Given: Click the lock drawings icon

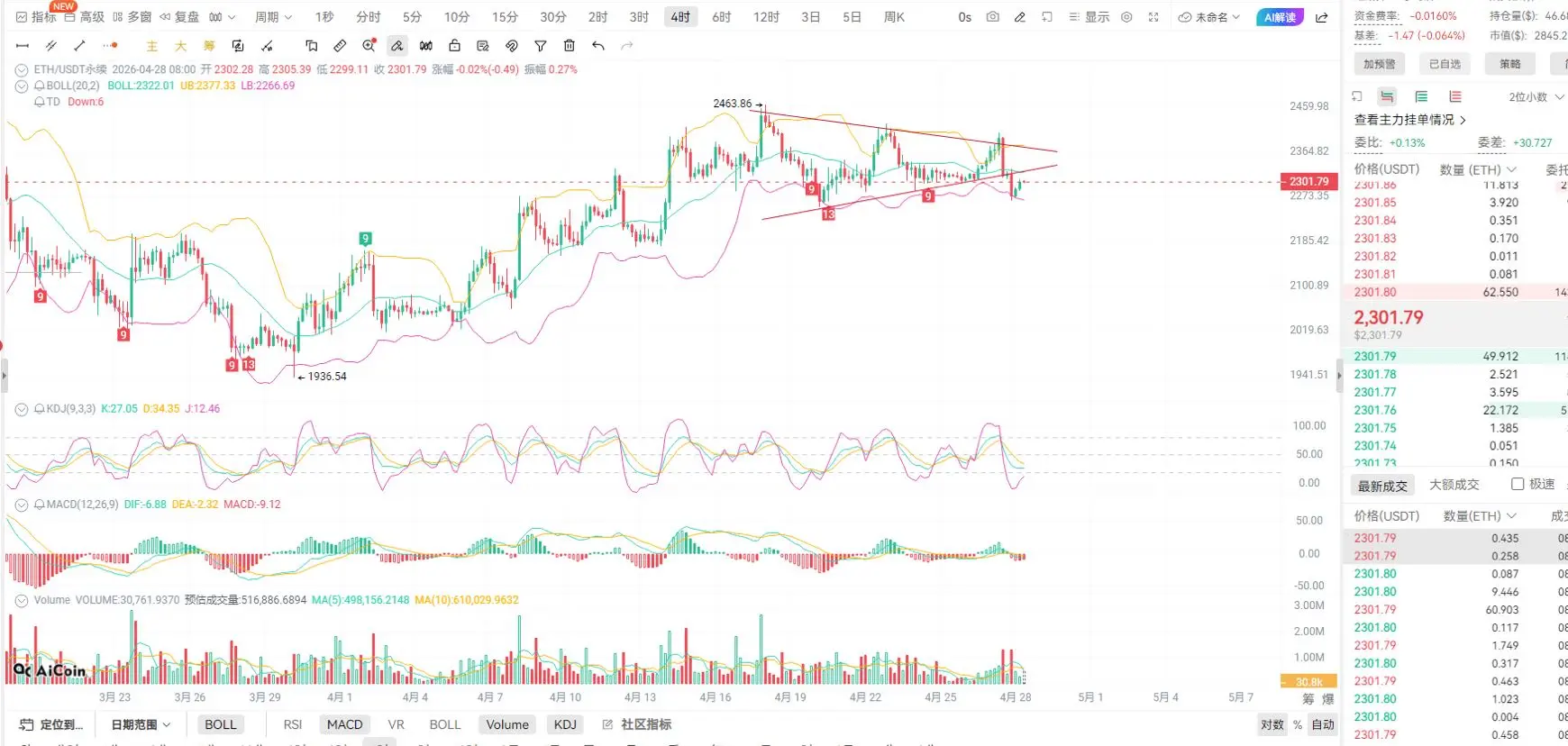Looking at the screenshot, I should 454,46.
